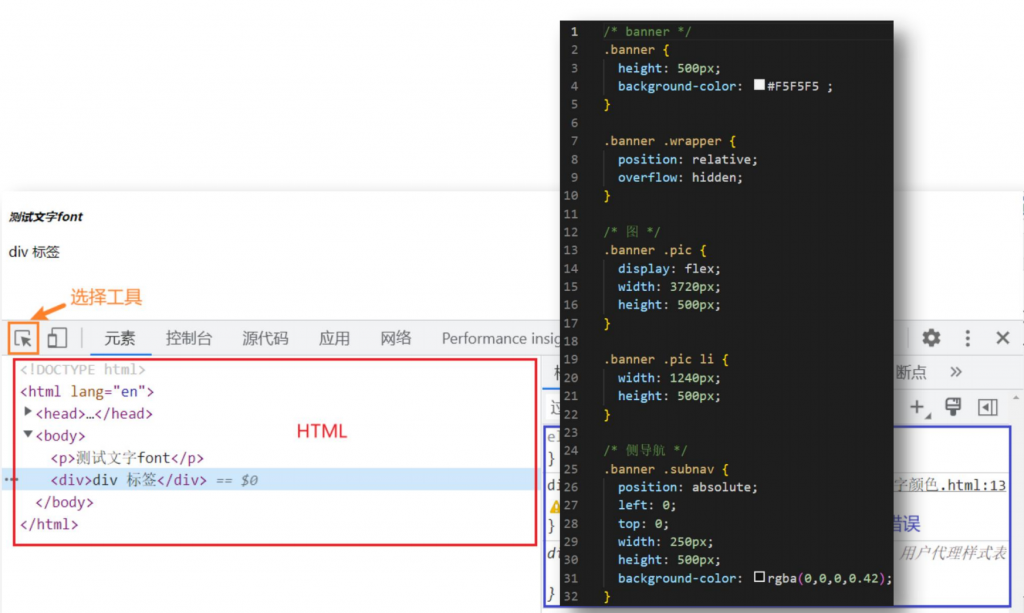Show more styles pane tabs chevron
The height and width of the screenshot is (613, 1024).
coord(956,372)
